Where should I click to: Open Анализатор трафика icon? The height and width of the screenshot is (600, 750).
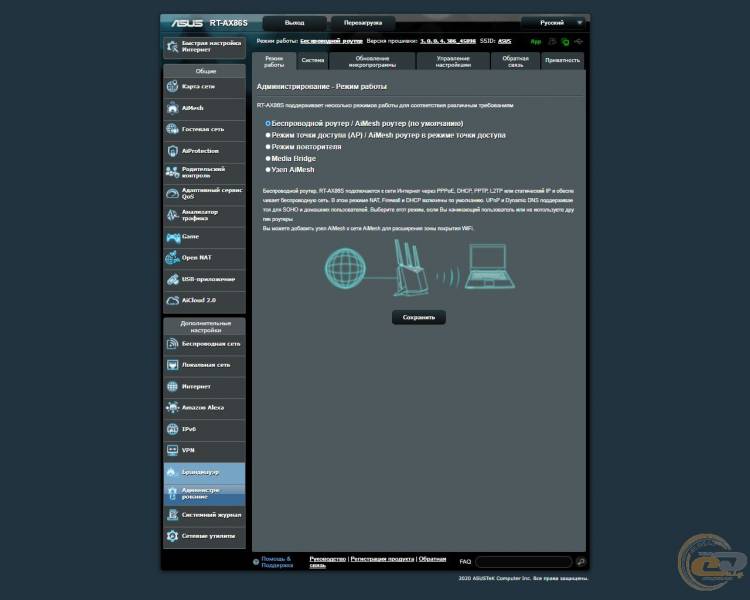point(172,215)
